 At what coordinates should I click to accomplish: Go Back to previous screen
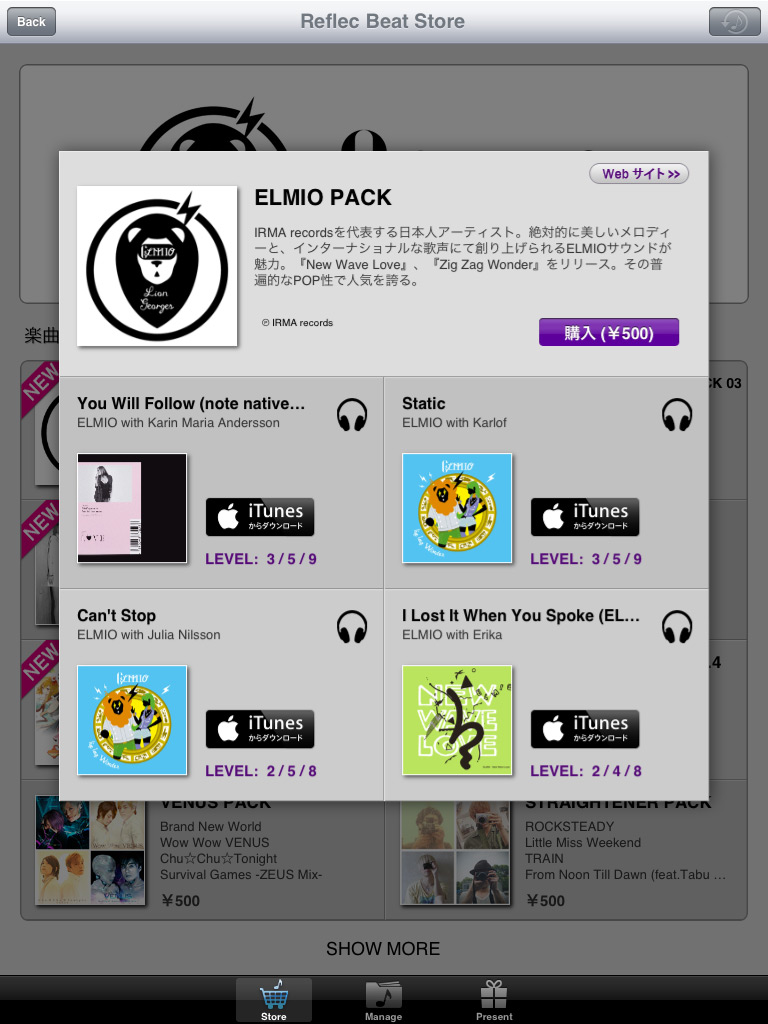click(31, 22)
